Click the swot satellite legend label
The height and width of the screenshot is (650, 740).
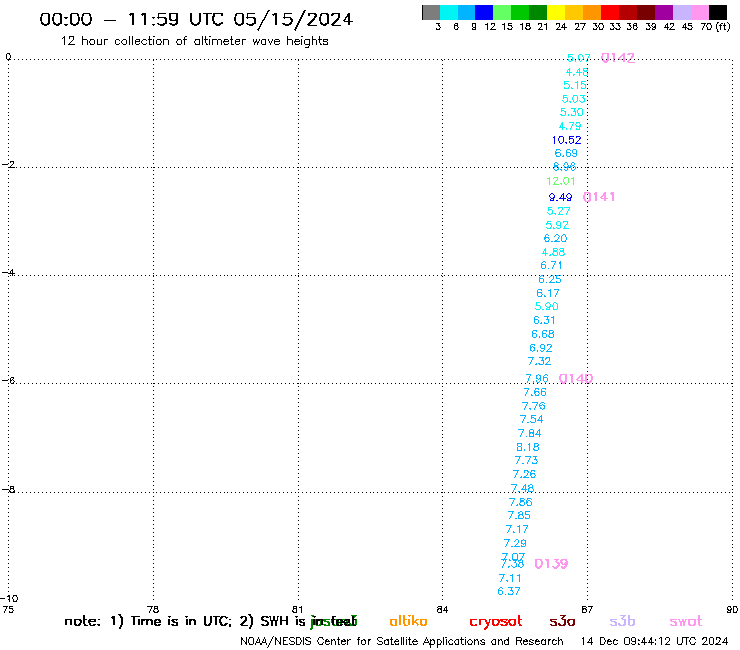pyautogui.click(x=686, y=621)
